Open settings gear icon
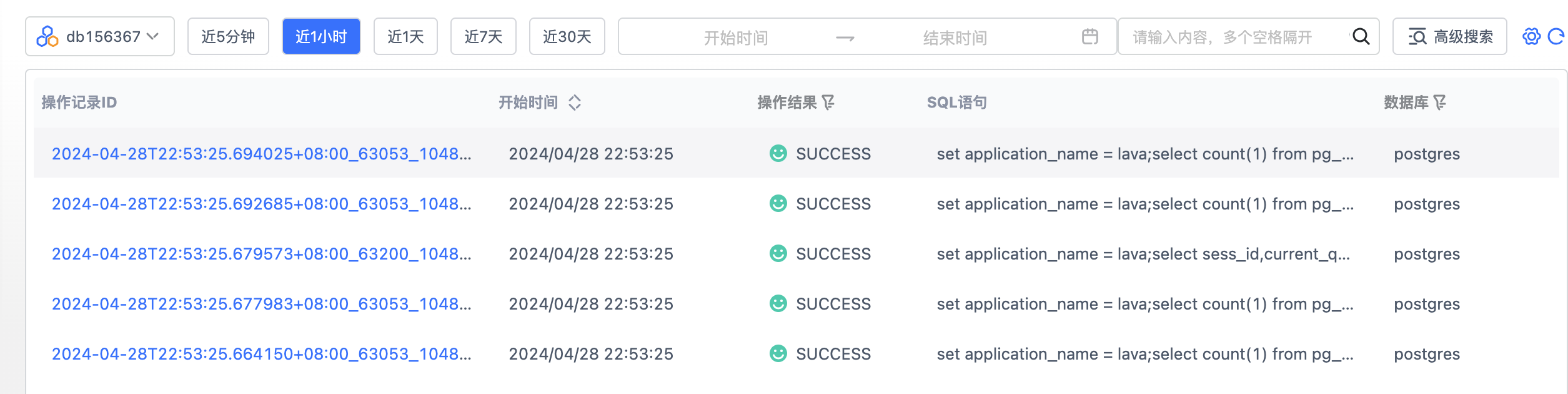Screen dimensions: 1568x394 pyautogui.click(x=1531, y=37)
